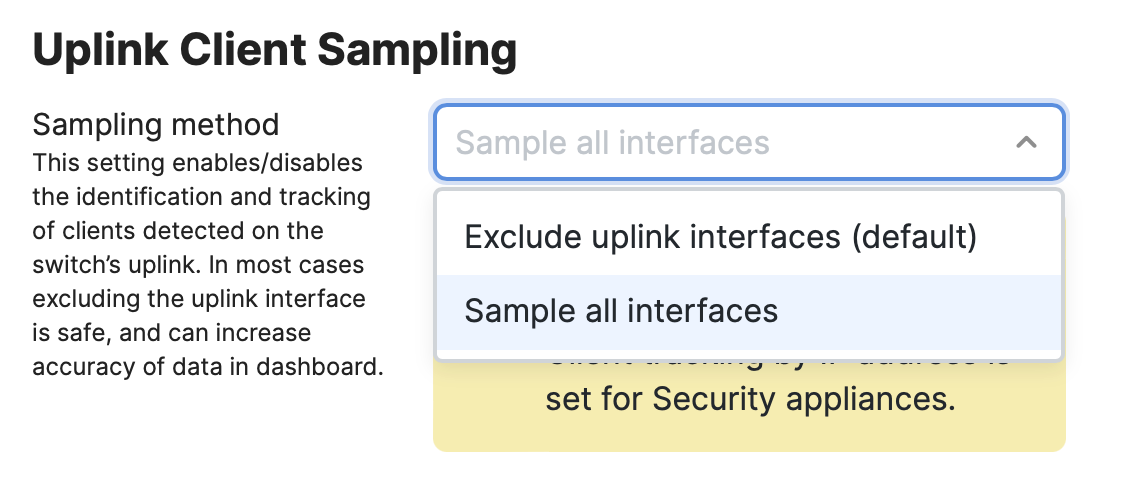Click the text 'of clients detected on the'
Image resolution: width=1126 pixels, height=482 pixels.
(178, 231)
